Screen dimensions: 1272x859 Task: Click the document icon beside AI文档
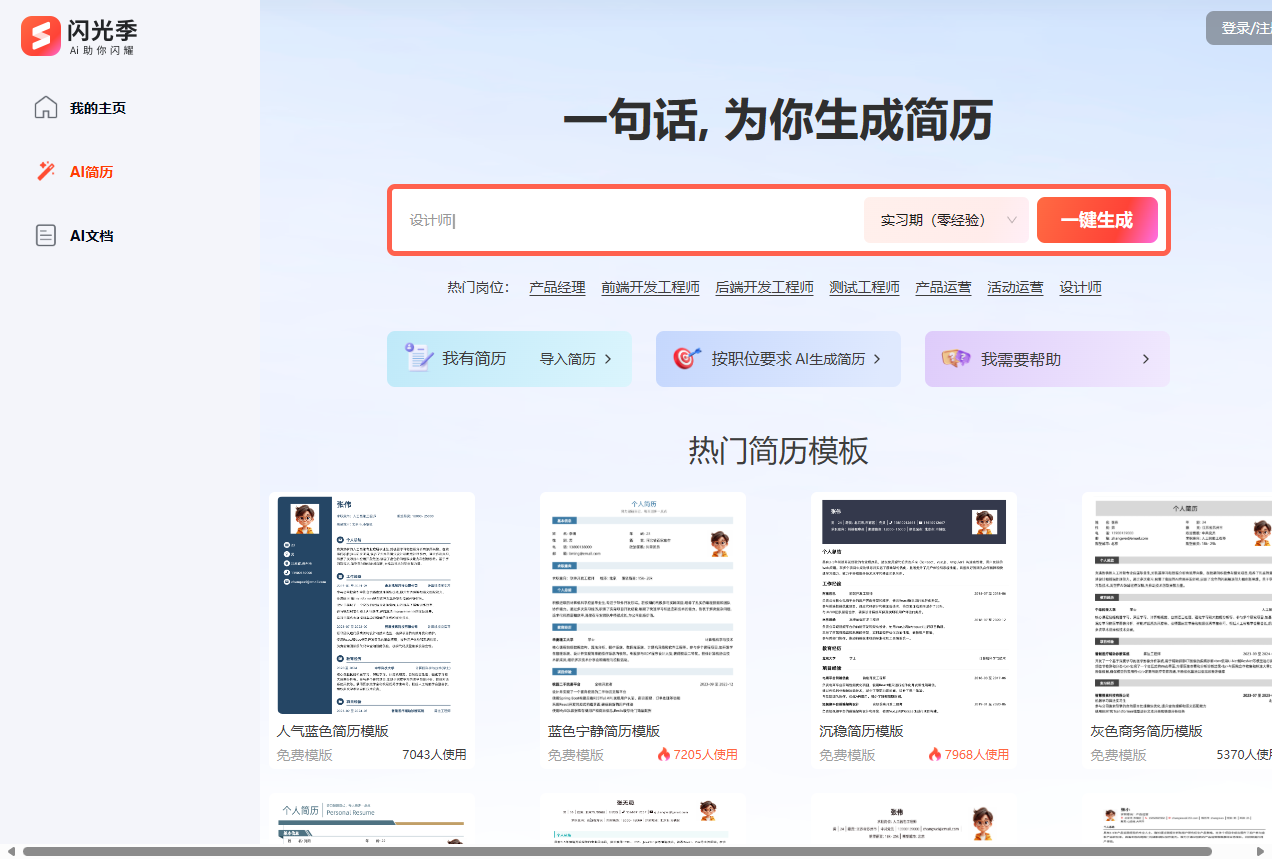46,235
